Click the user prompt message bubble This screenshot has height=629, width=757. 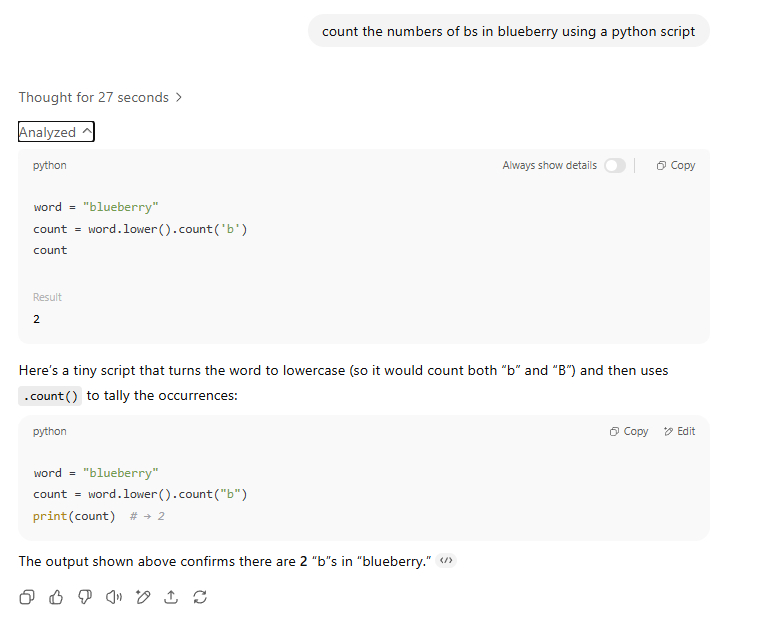(508, 31)
